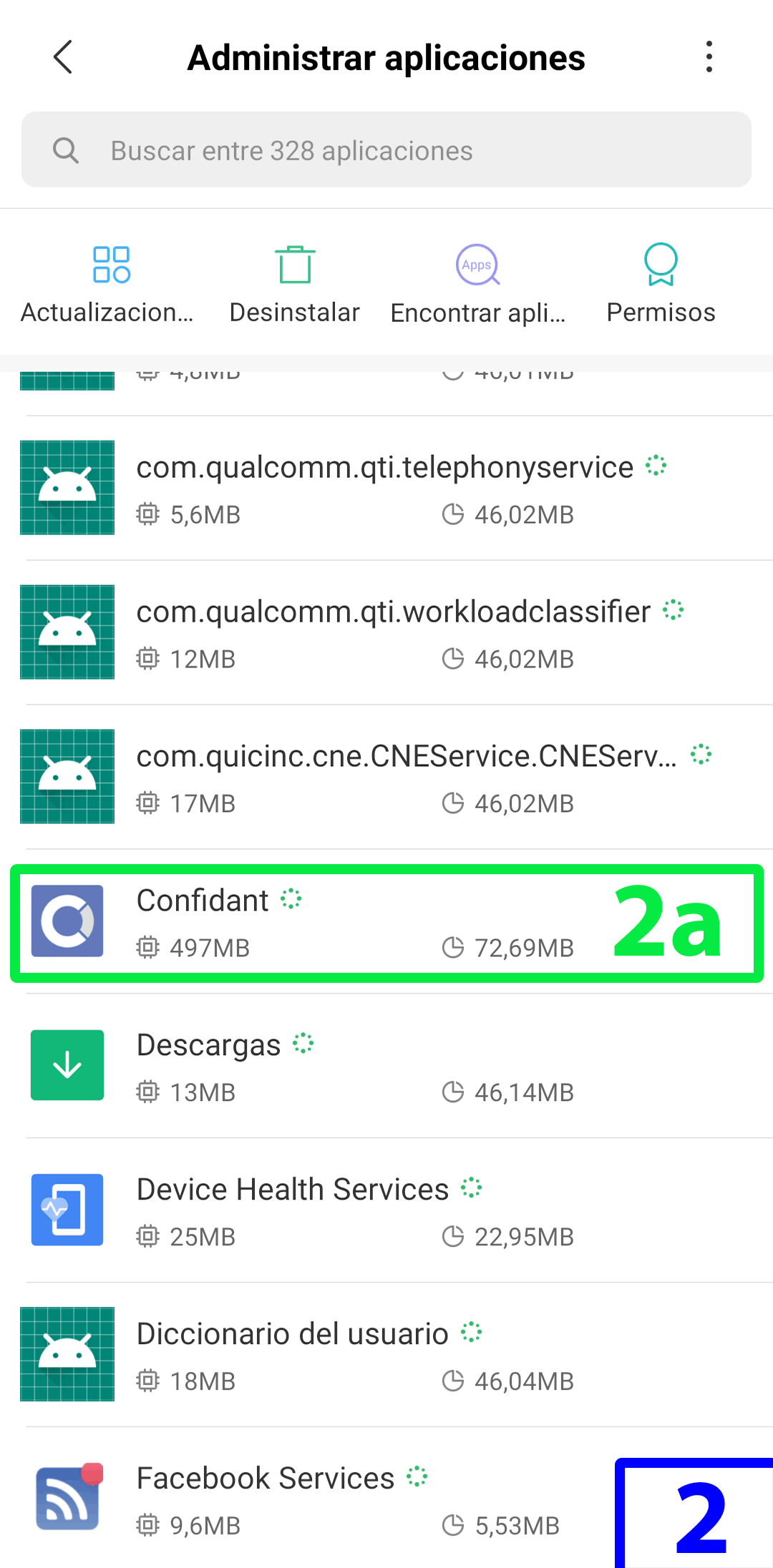Viewport: 773px width, 1568px height.
Task: Go back using the top-left arrow
Action: tap(63, 57)
